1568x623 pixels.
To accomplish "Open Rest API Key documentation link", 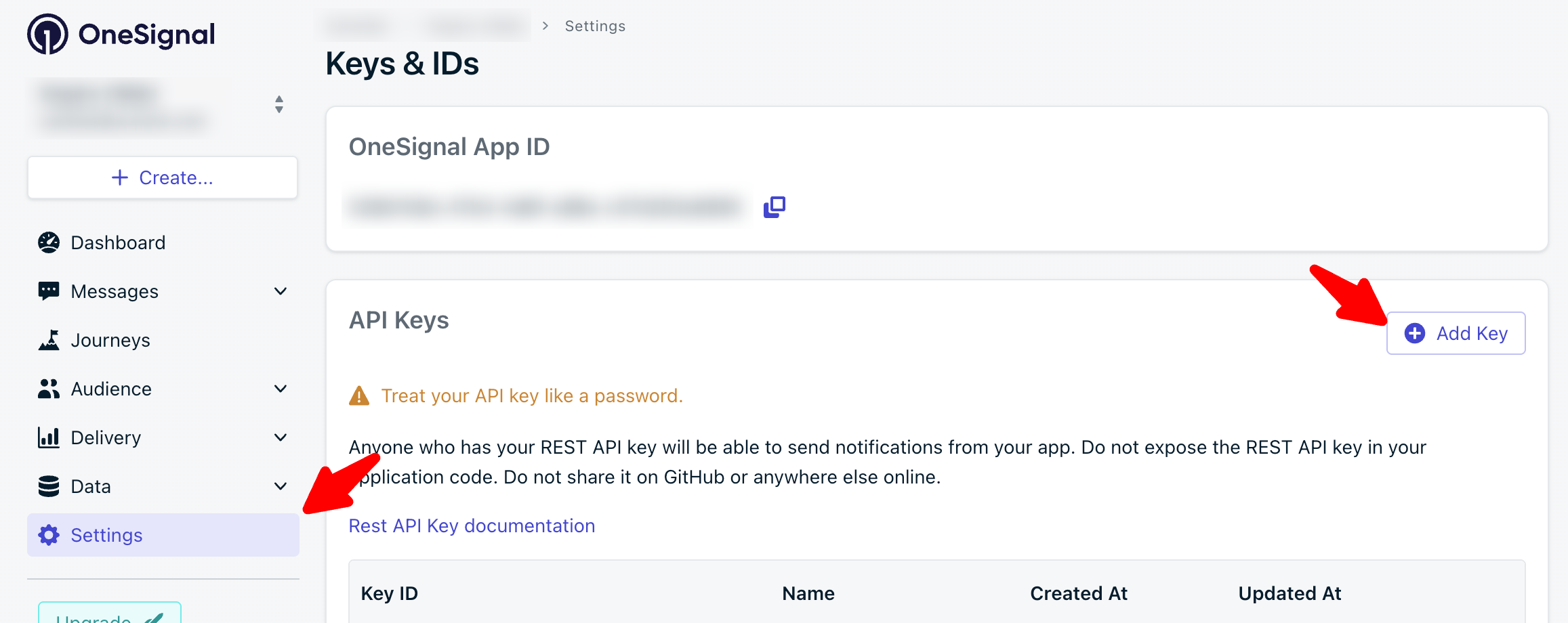I will (x=472, y=525).
